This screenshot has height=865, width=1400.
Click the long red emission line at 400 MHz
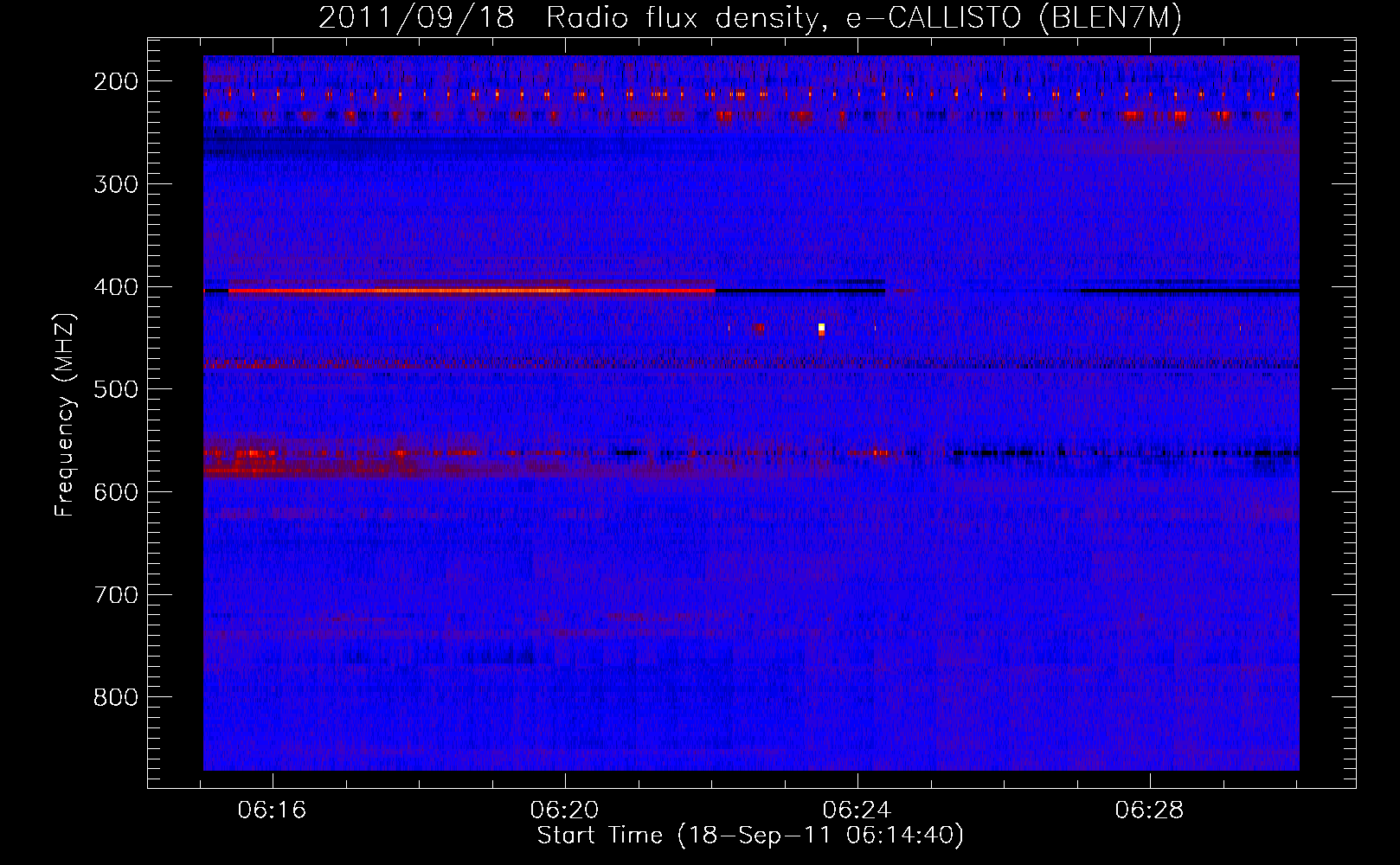click(x=472, y=291)
